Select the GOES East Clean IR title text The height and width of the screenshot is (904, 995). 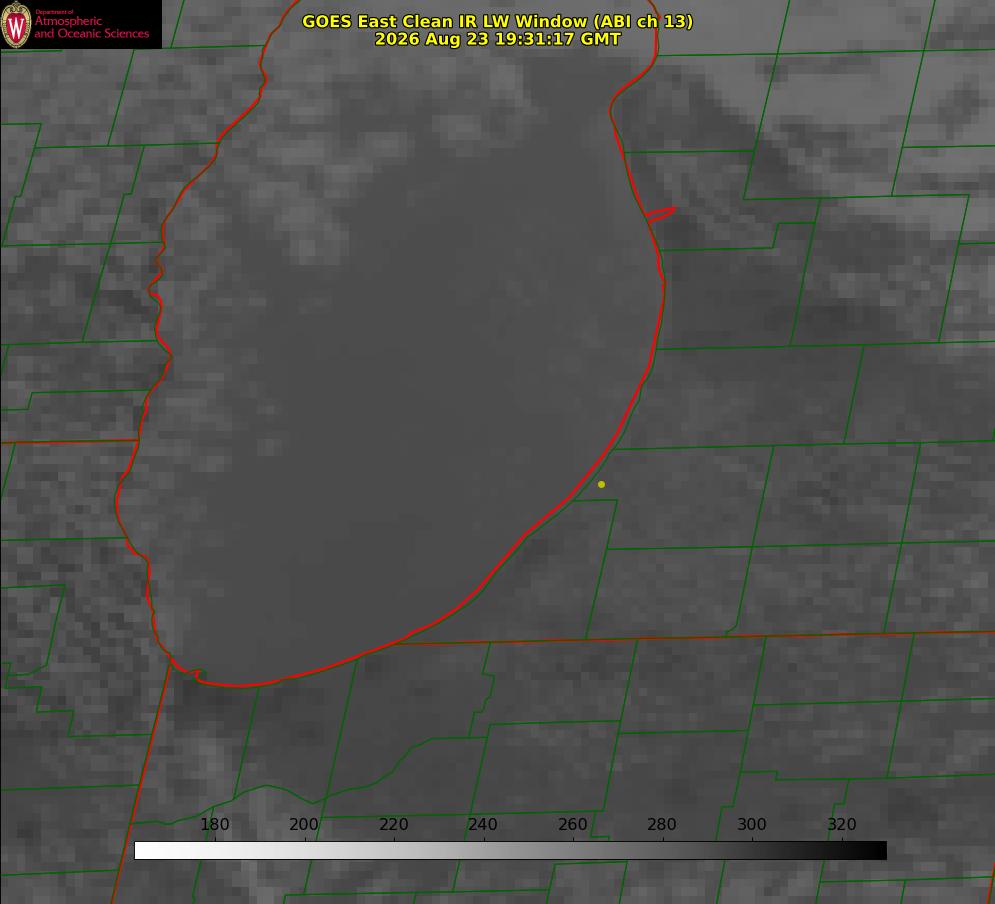498,21
